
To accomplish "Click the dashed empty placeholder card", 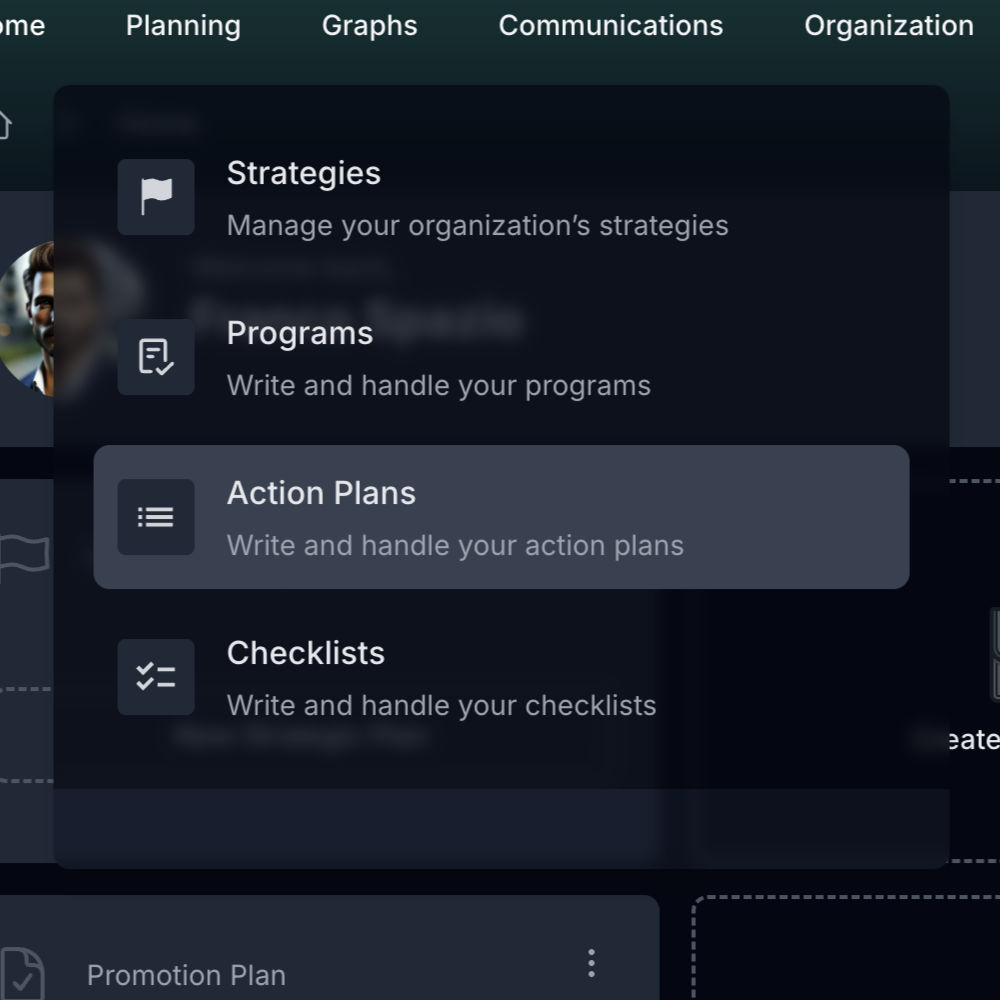I will [x=846, y=950].
